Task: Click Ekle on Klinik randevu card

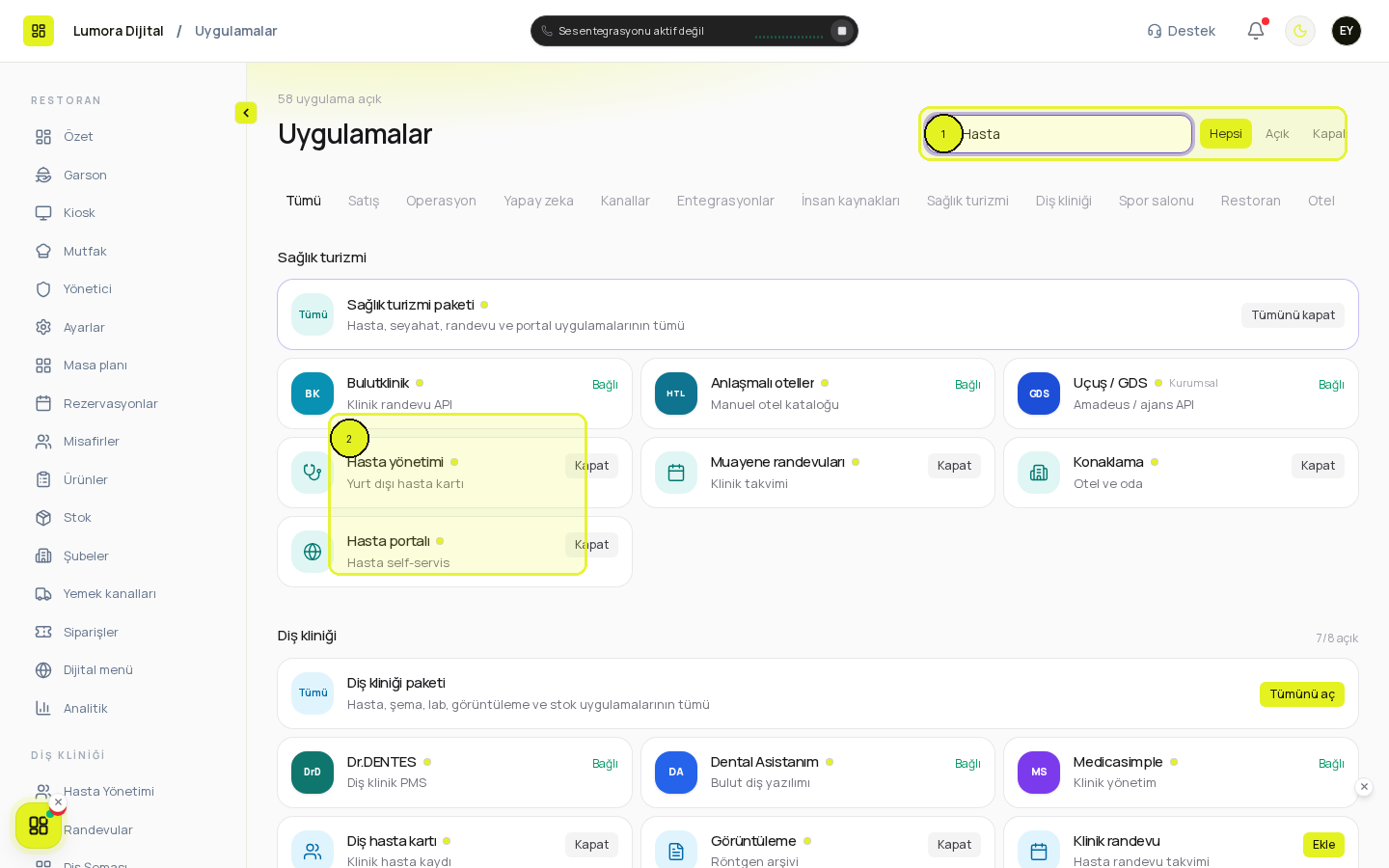Action: [x=1323, y=845]
